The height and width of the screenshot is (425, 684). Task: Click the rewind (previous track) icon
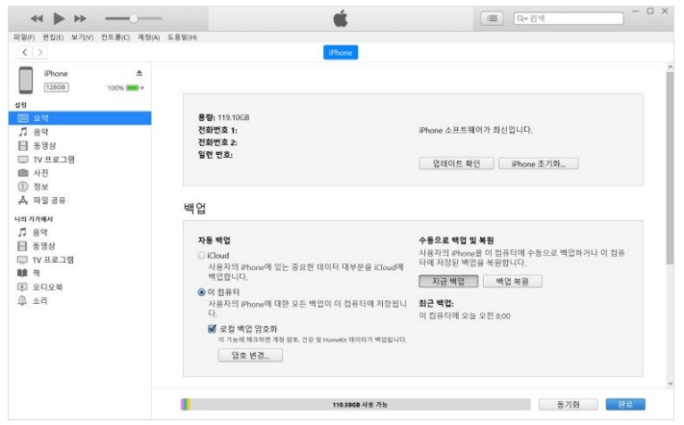(x=37, y=19)
